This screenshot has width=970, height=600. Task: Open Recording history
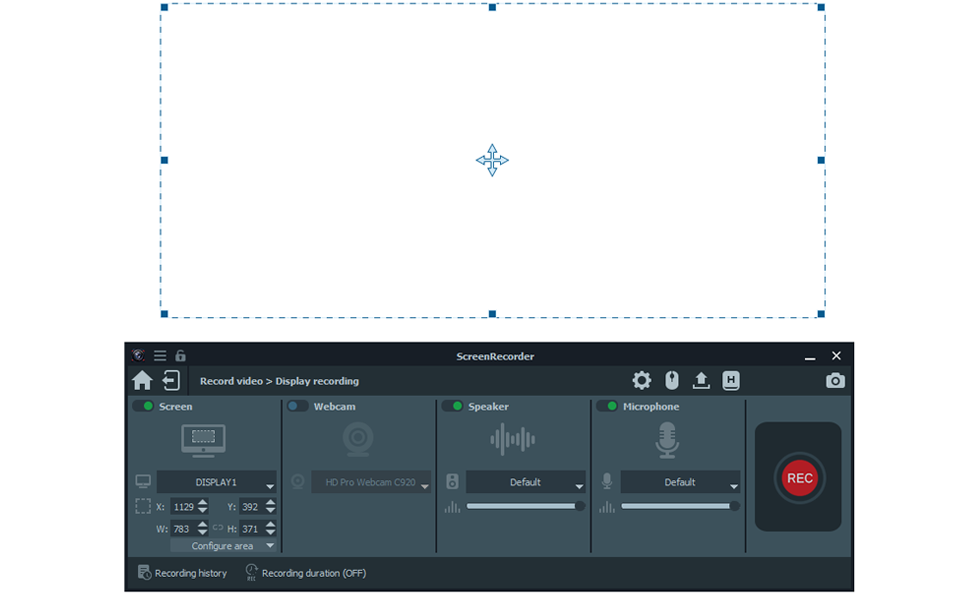182,573
